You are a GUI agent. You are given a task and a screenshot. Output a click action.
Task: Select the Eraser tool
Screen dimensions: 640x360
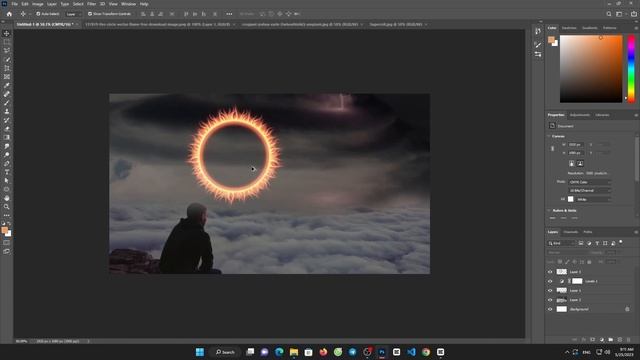click(x=7, y=129)
